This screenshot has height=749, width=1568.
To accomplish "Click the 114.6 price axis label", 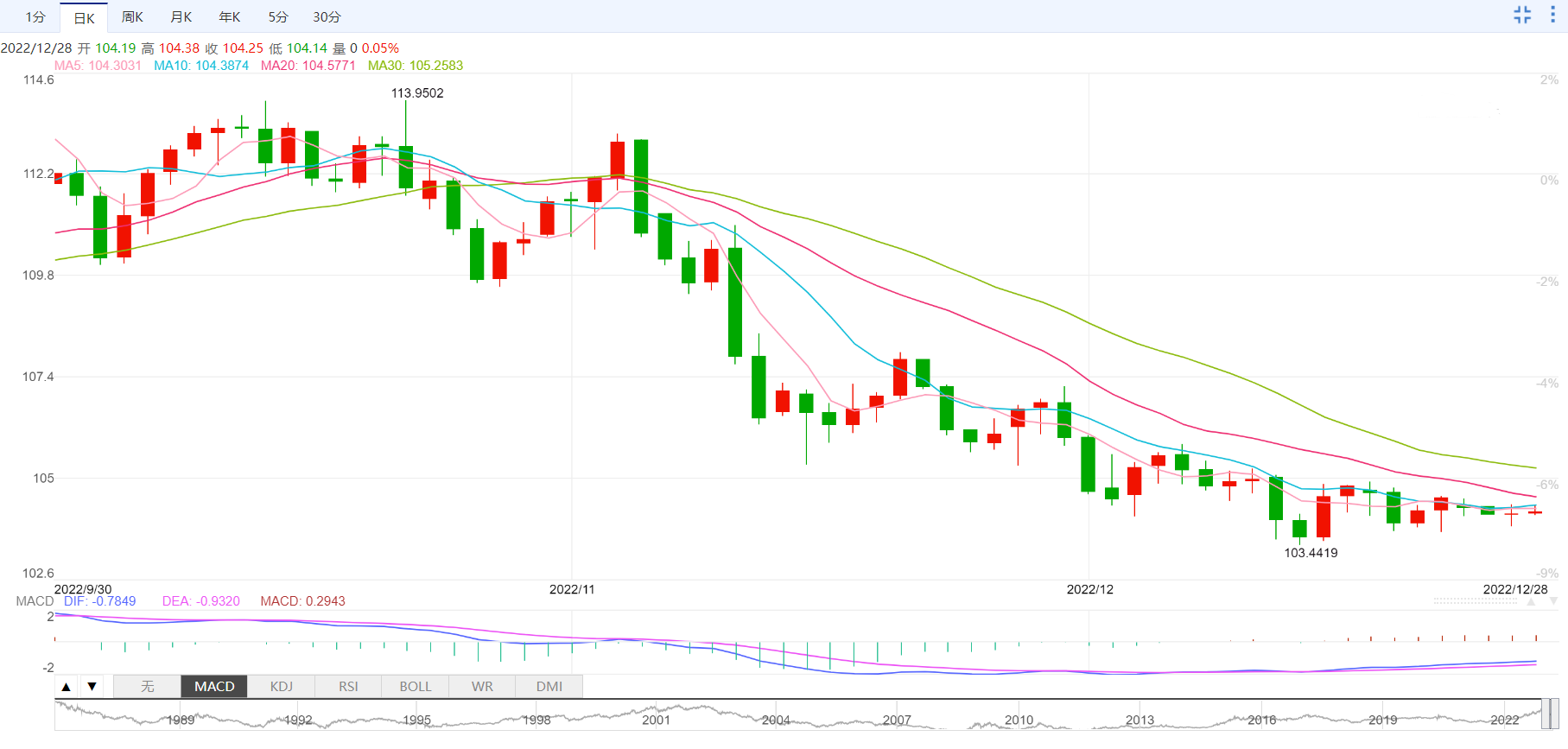I will tap(38, 80).
